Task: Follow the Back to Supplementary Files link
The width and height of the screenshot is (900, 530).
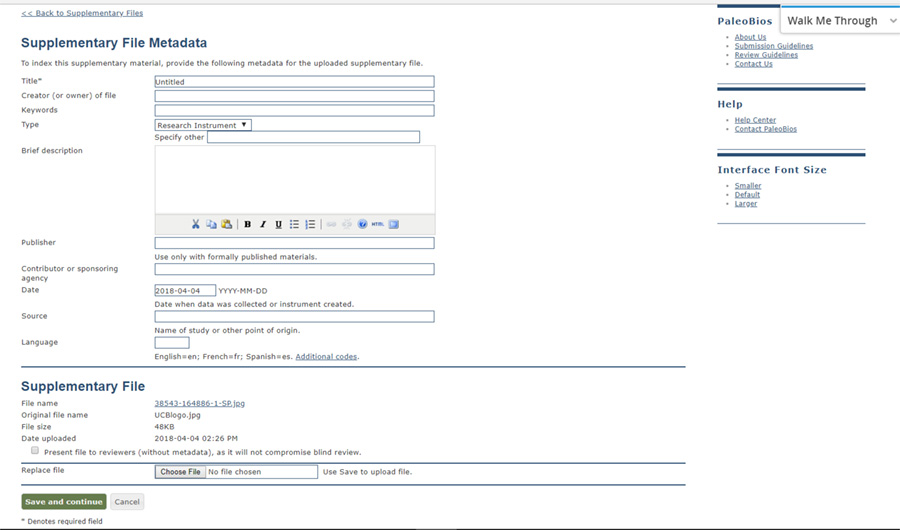Action: coord(82,13)
